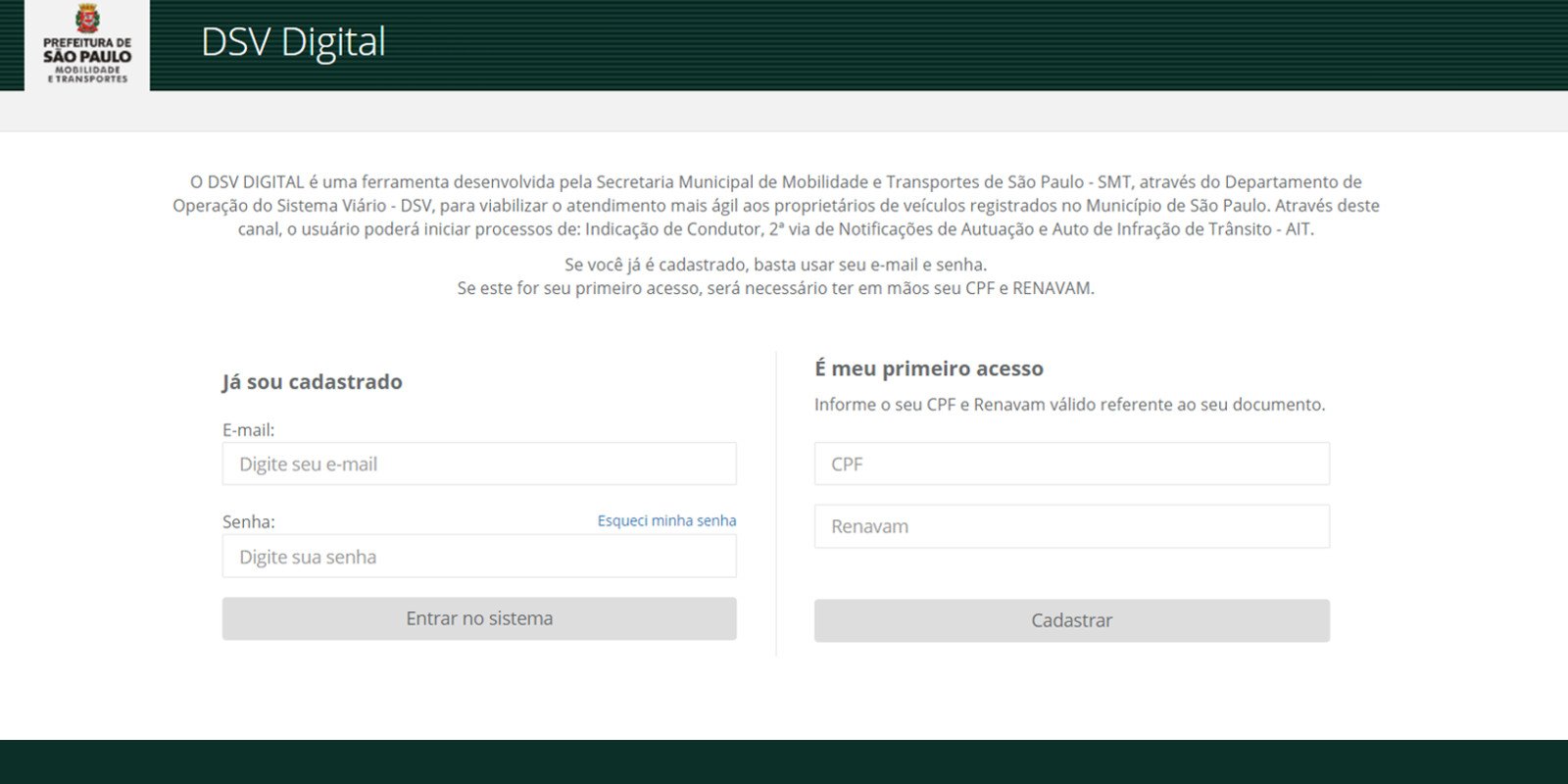Focus the 'Digite seu e-mail' field
This screenshot has width=1568, height=784.
point(479,464)
